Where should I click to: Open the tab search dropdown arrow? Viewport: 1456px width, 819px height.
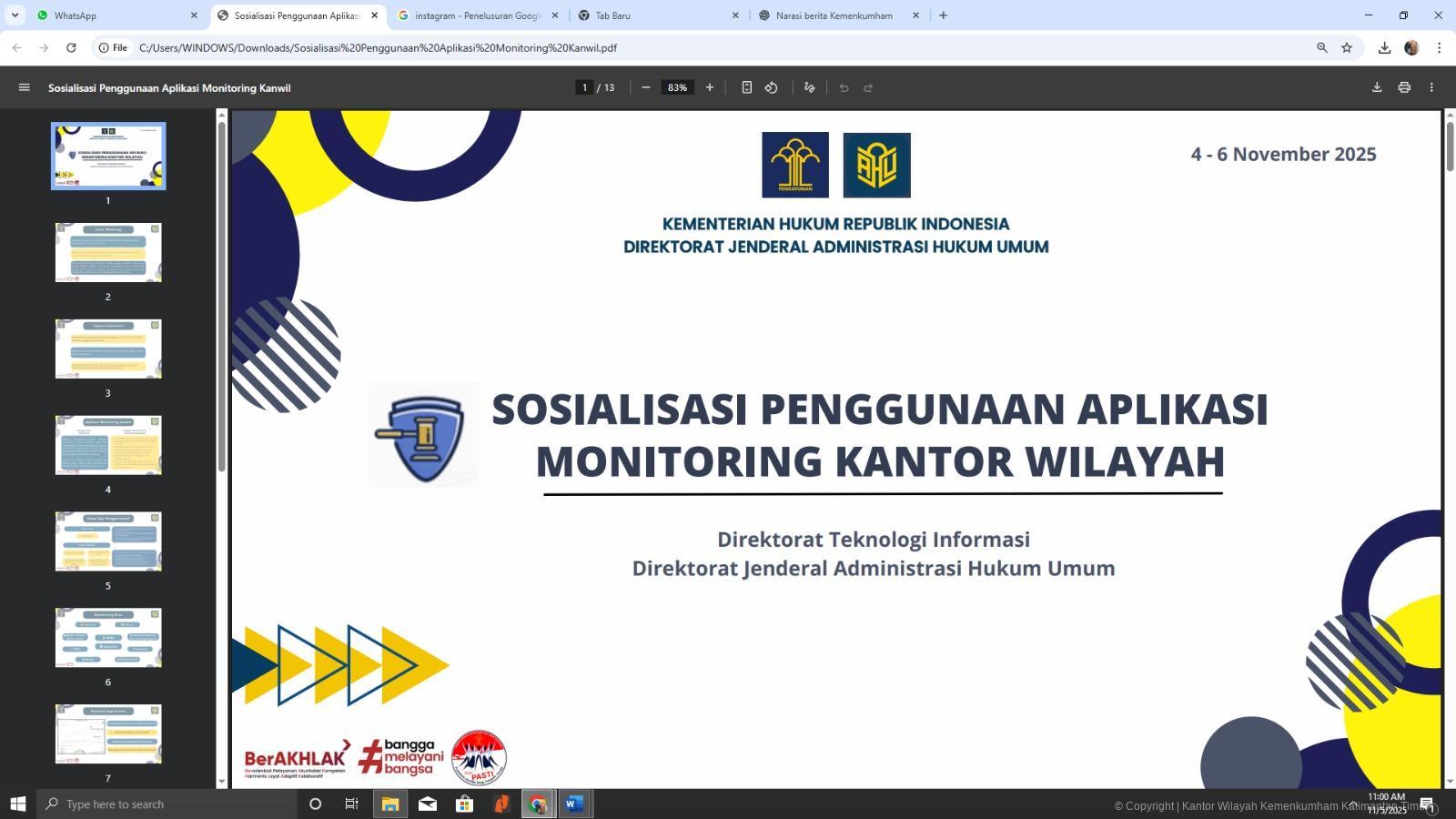pos(15,15)
